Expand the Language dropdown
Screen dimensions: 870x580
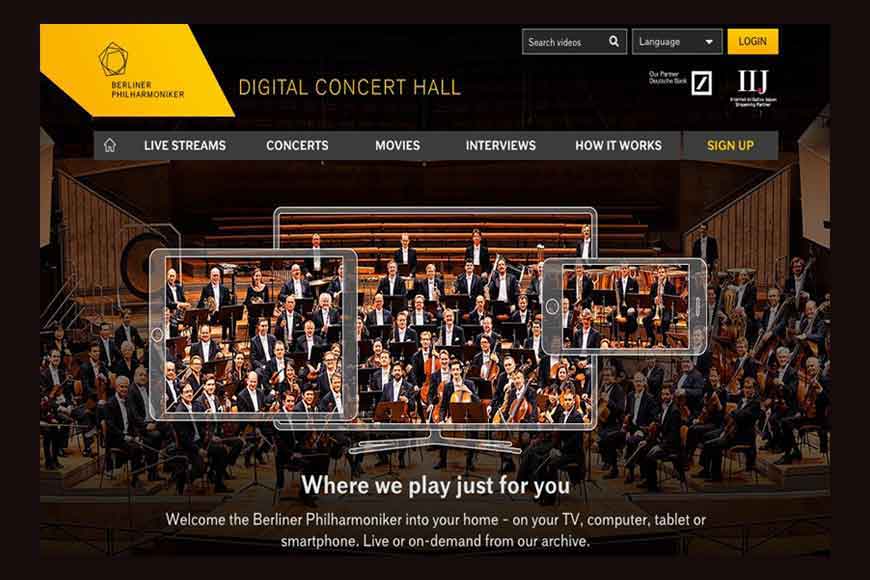677,42
